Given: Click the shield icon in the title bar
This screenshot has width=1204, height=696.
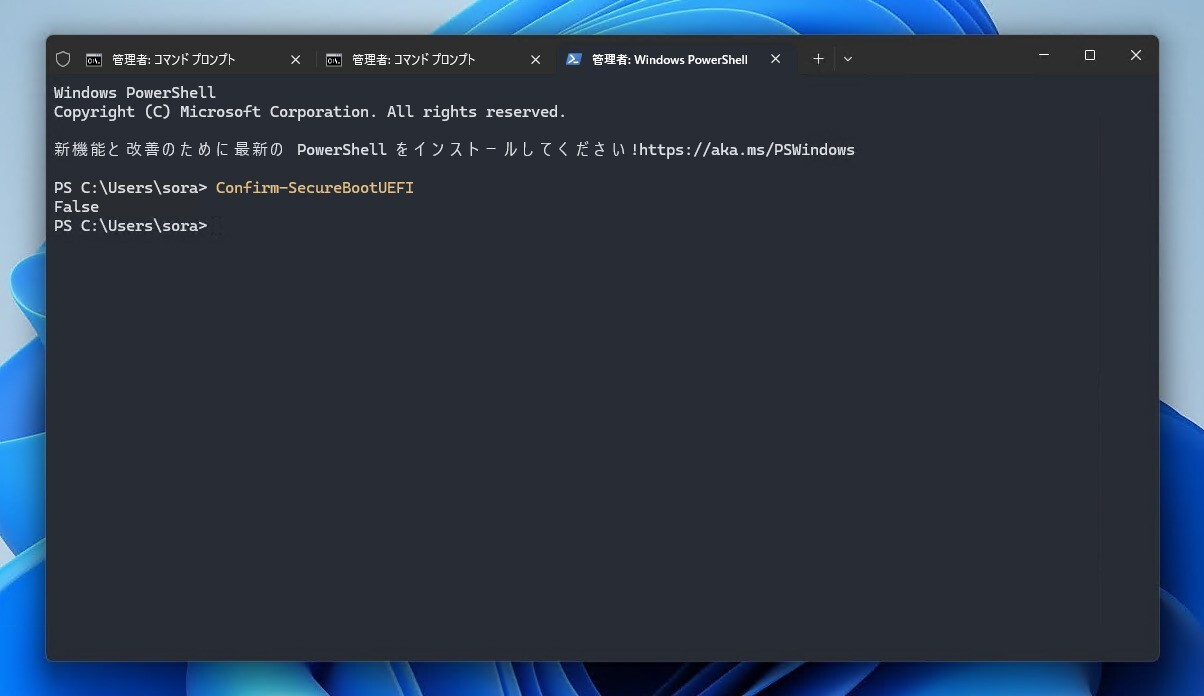Looking at the screenshot, I should [63, 59].
